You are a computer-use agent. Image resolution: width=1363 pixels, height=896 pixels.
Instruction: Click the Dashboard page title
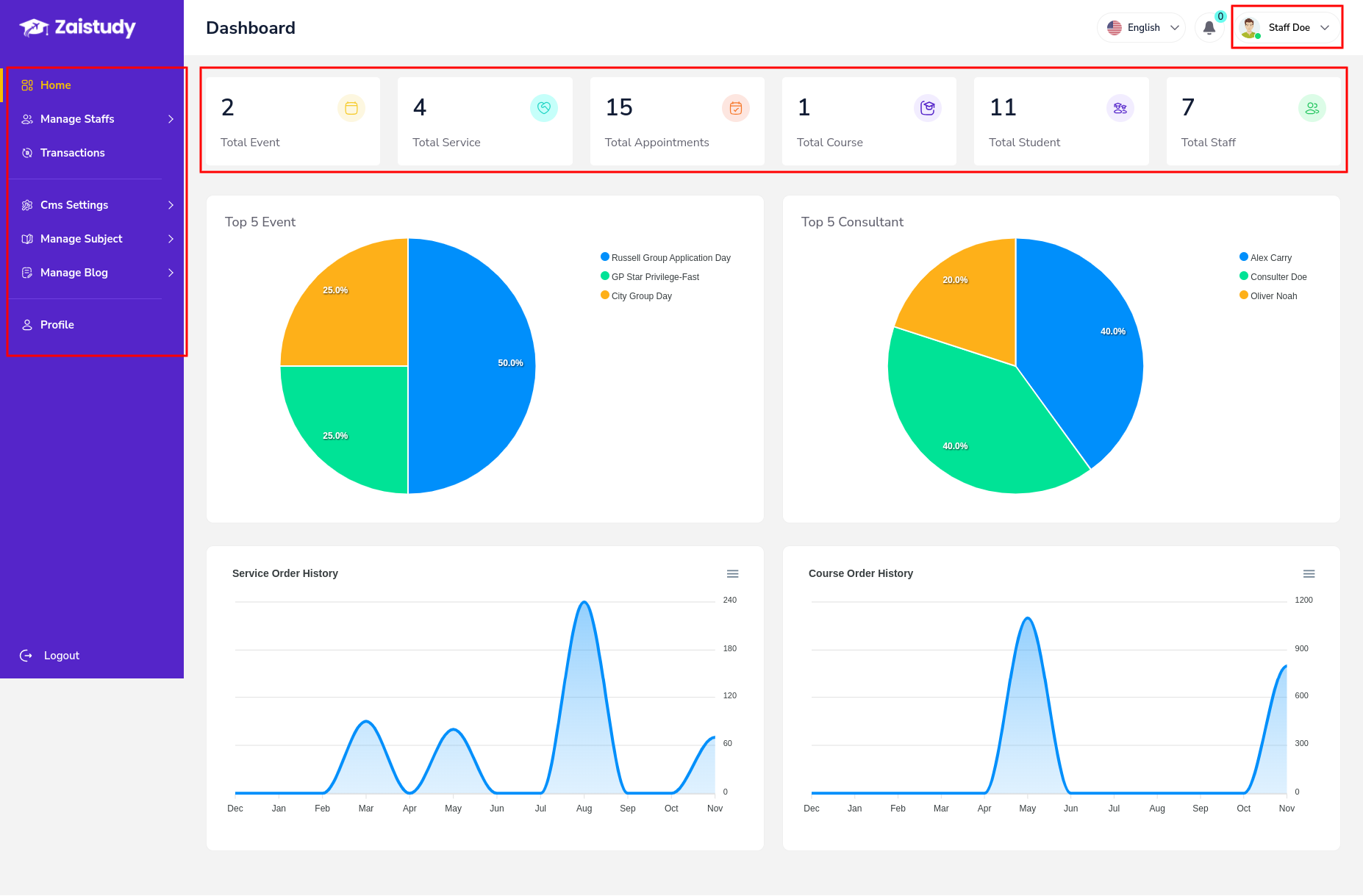coord(251,28)
